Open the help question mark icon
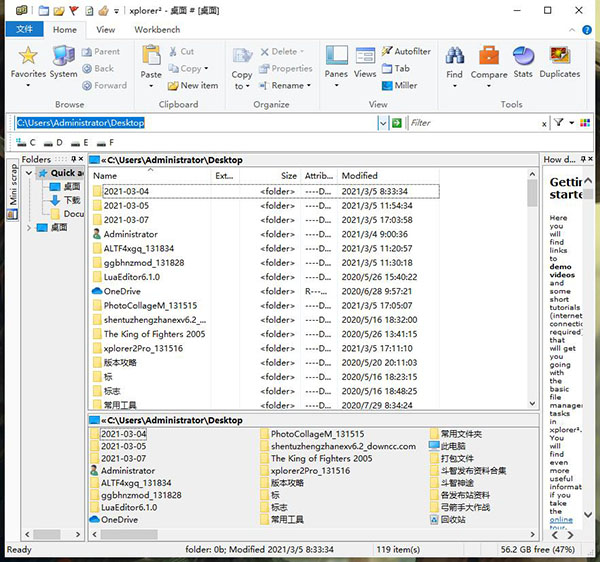Viewport: 600px width, 562px height. click(587, 30)
